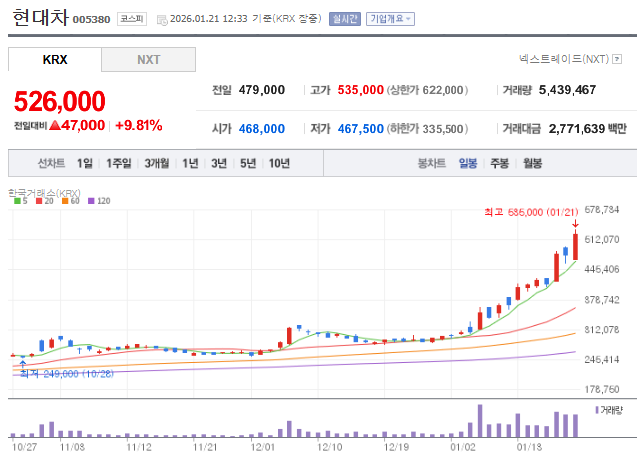The width and height of the screenshot is (637, 457).
Task: Click the 상한가 622,000 text
Action: [427, 90]
